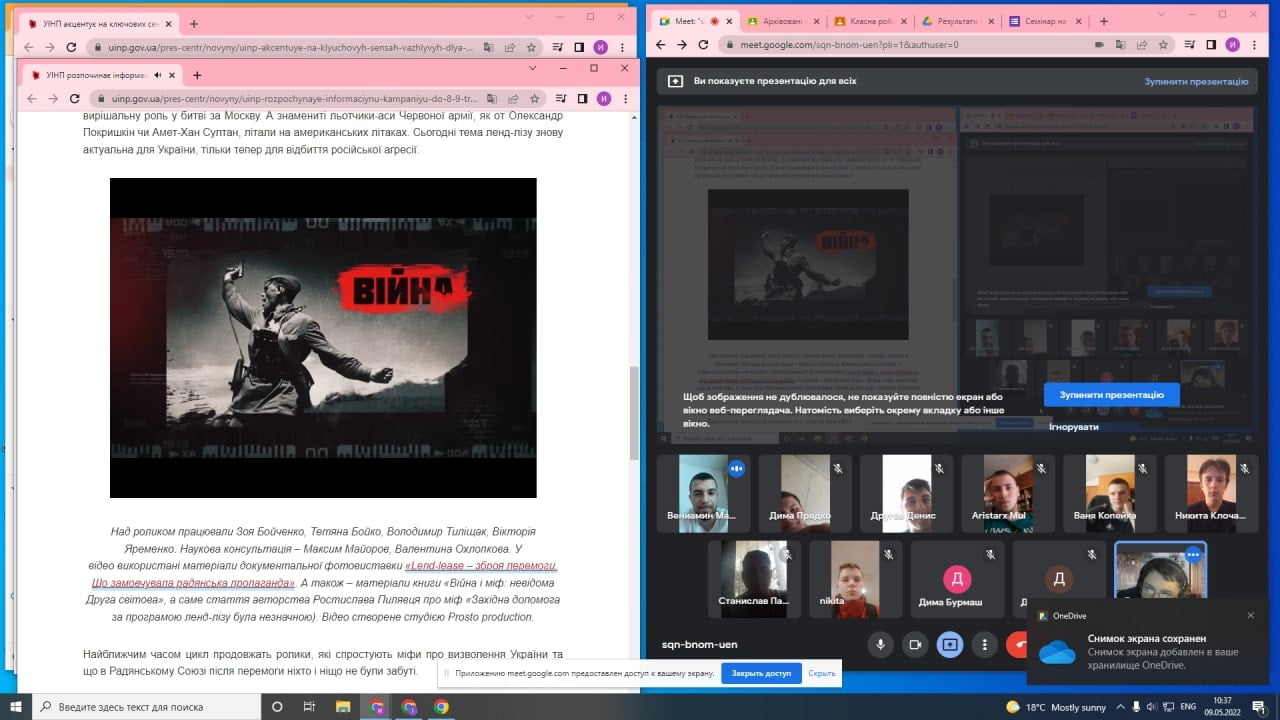Click top 'Зупинити презентацію' link in Meet banner
Viewport: 1280px width, 720px height.
(x=1196, y=81)
